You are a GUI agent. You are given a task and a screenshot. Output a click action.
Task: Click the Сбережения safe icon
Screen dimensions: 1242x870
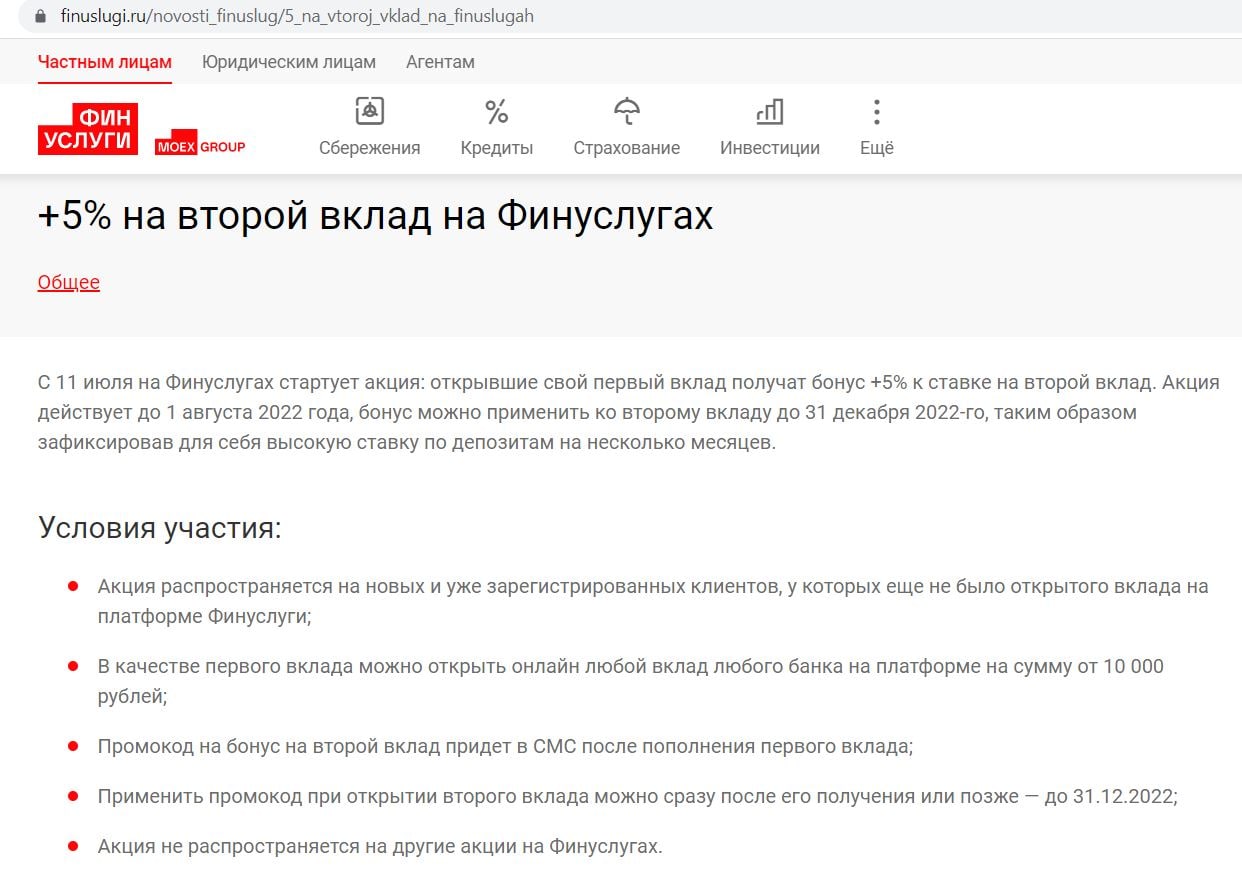(369, 111)
